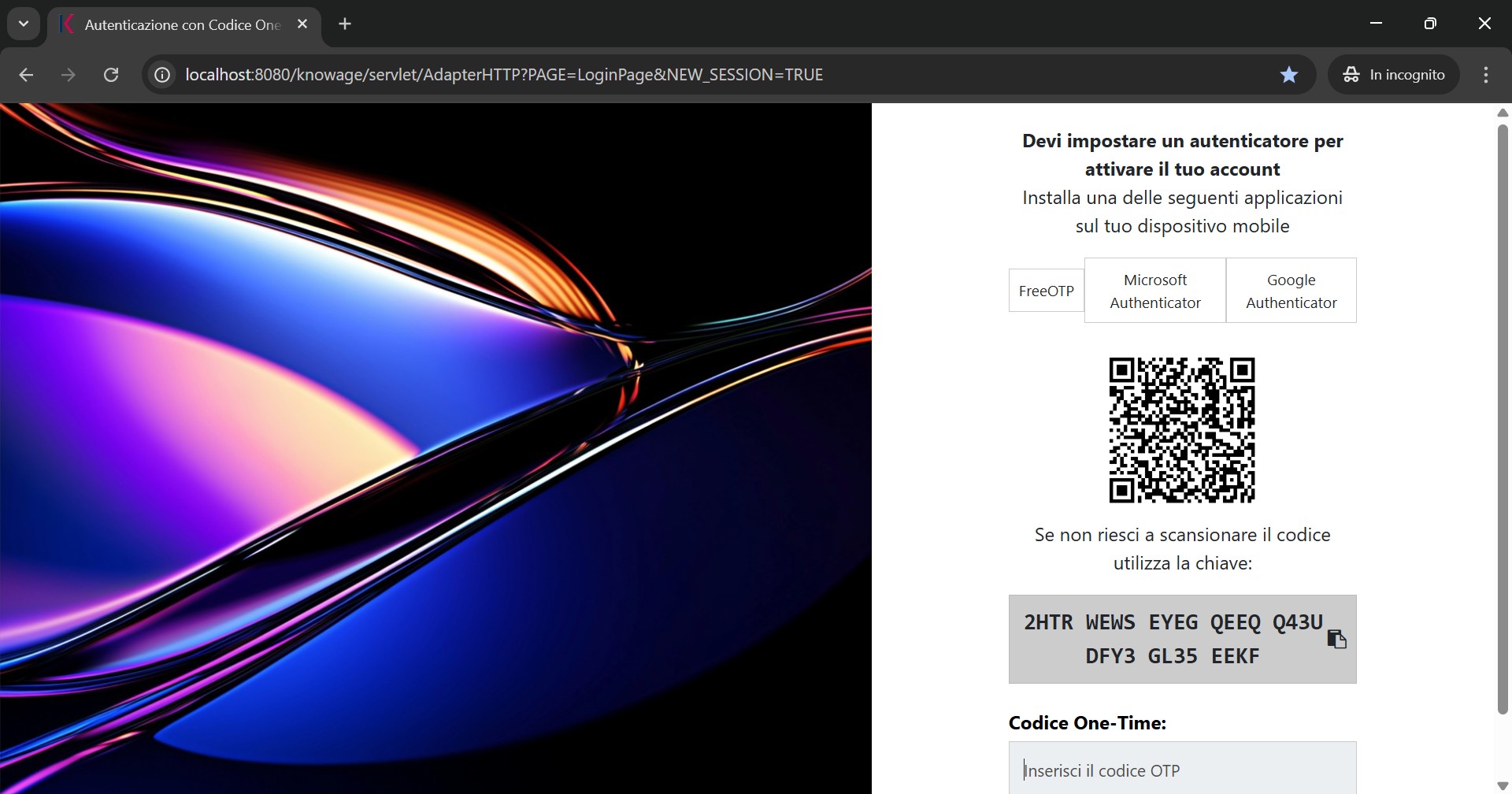
Task: Copy the secret key with clipboard icon
Action: [x=1336, y=639]
